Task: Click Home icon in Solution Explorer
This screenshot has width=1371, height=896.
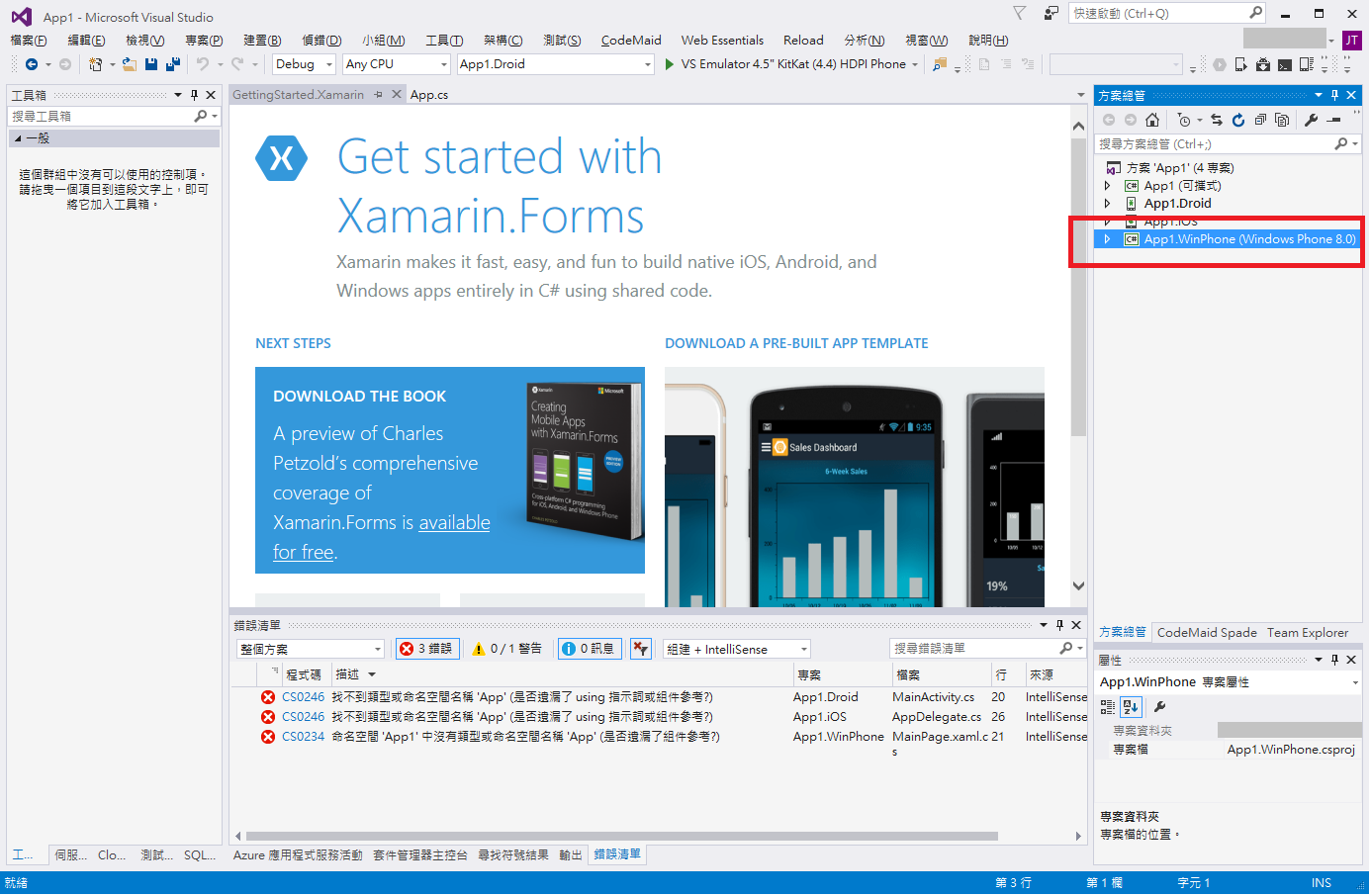Action: pyautogui.click(x=1152, y=120)
